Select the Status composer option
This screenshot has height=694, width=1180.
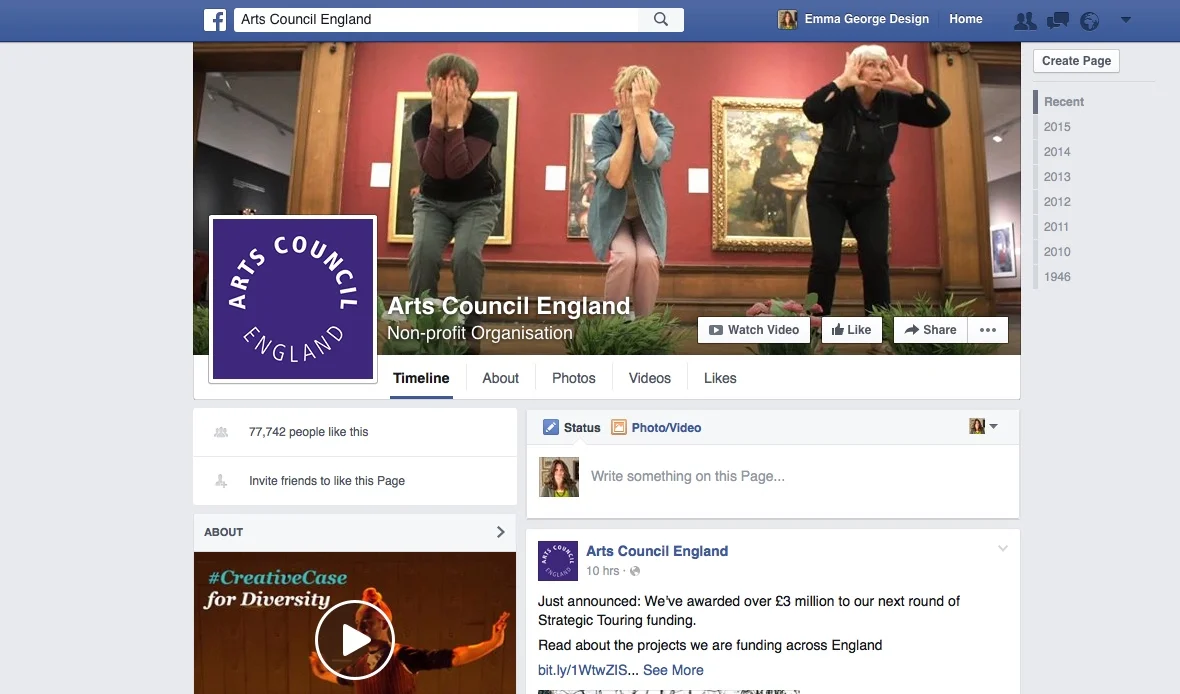[x=572, y=428]
